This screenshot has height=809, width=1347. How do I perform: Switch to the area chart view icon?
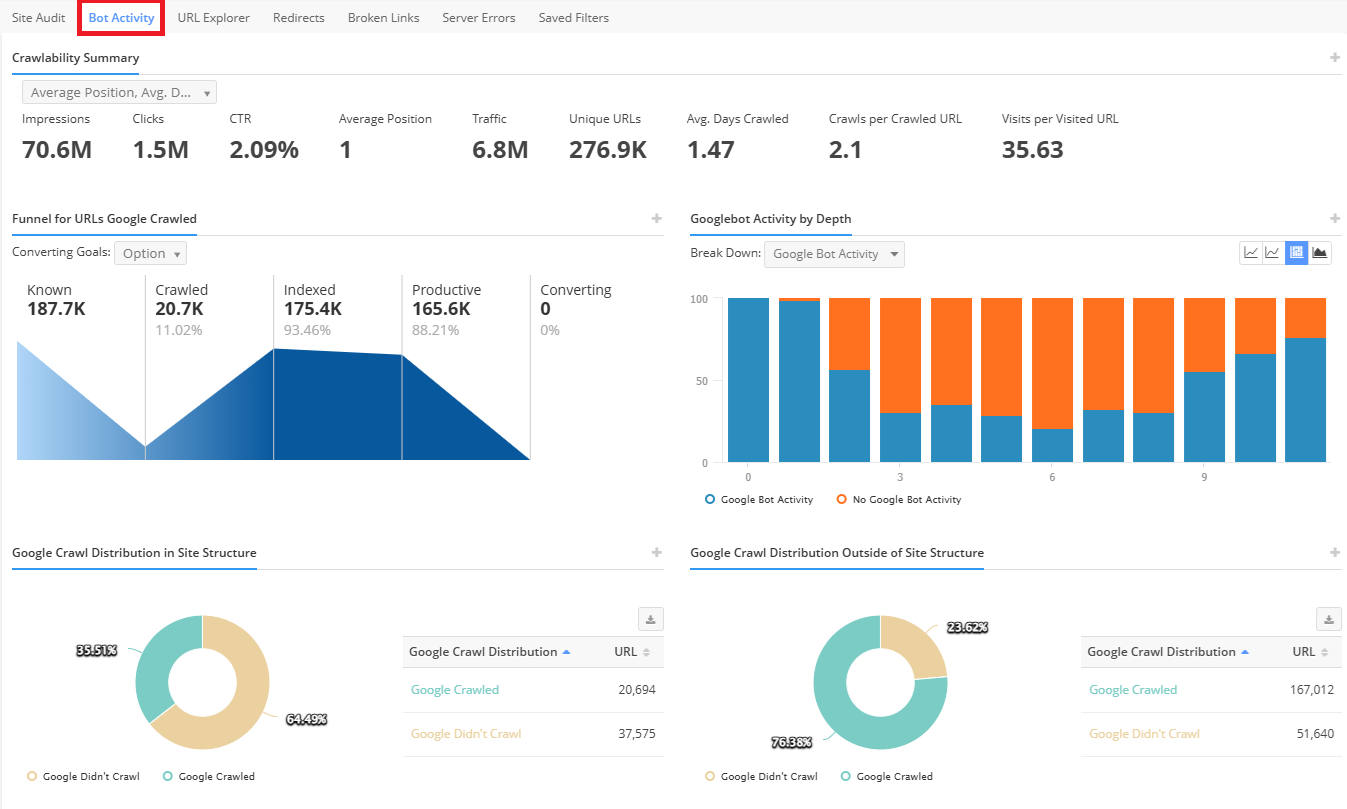pos(1320,253)
